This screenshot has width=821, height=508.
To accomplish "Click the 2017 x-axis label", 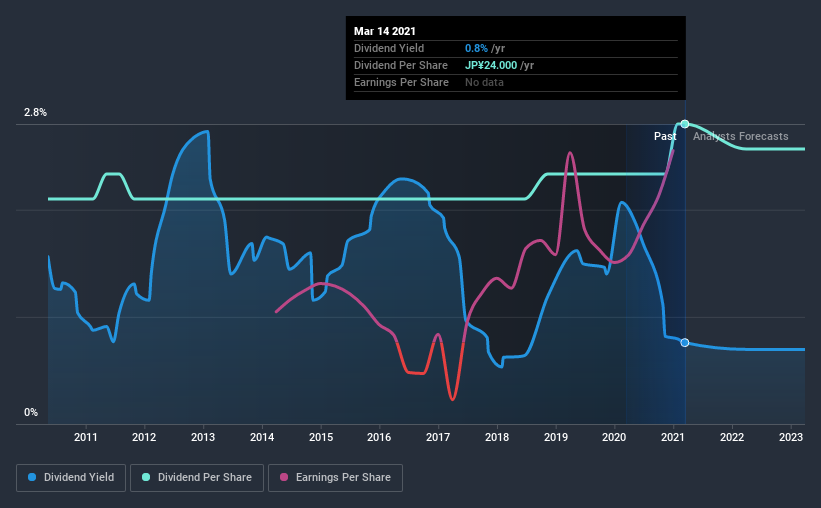I will tap(438, 437).
